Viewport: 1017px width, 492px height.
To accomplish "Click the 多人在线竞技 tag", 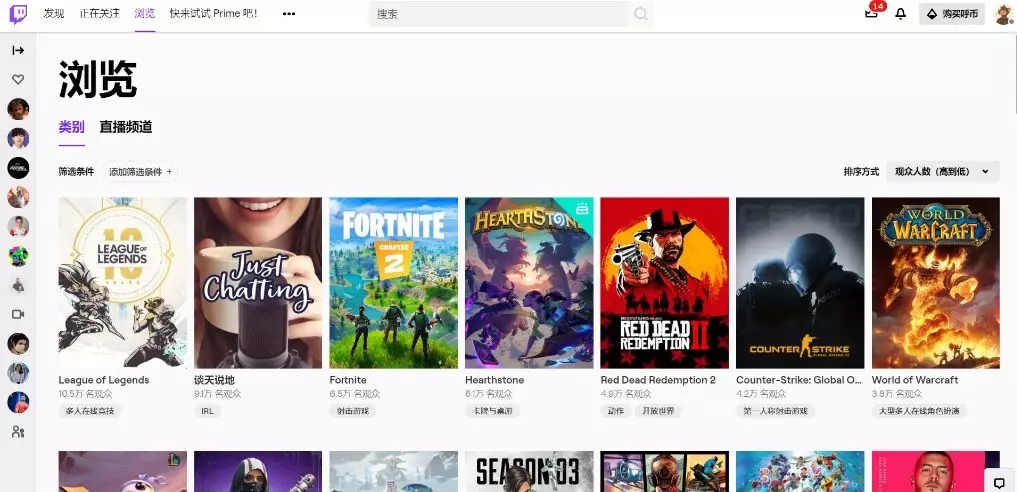I will click(90, 411).
